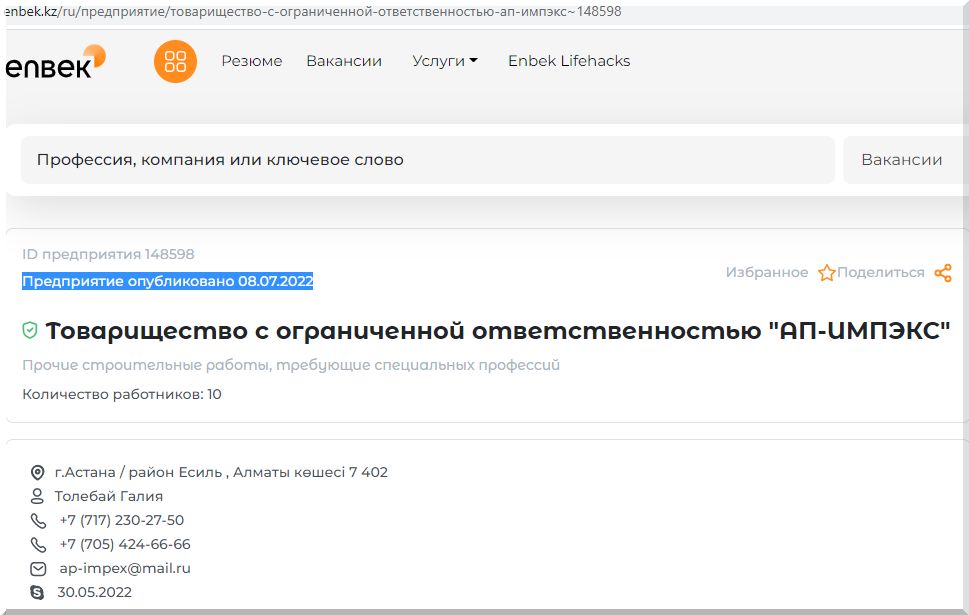This screenshot has width=969, height=615.
Task: Click phone number +7 (717) 230-27-50
Action: 122,520
